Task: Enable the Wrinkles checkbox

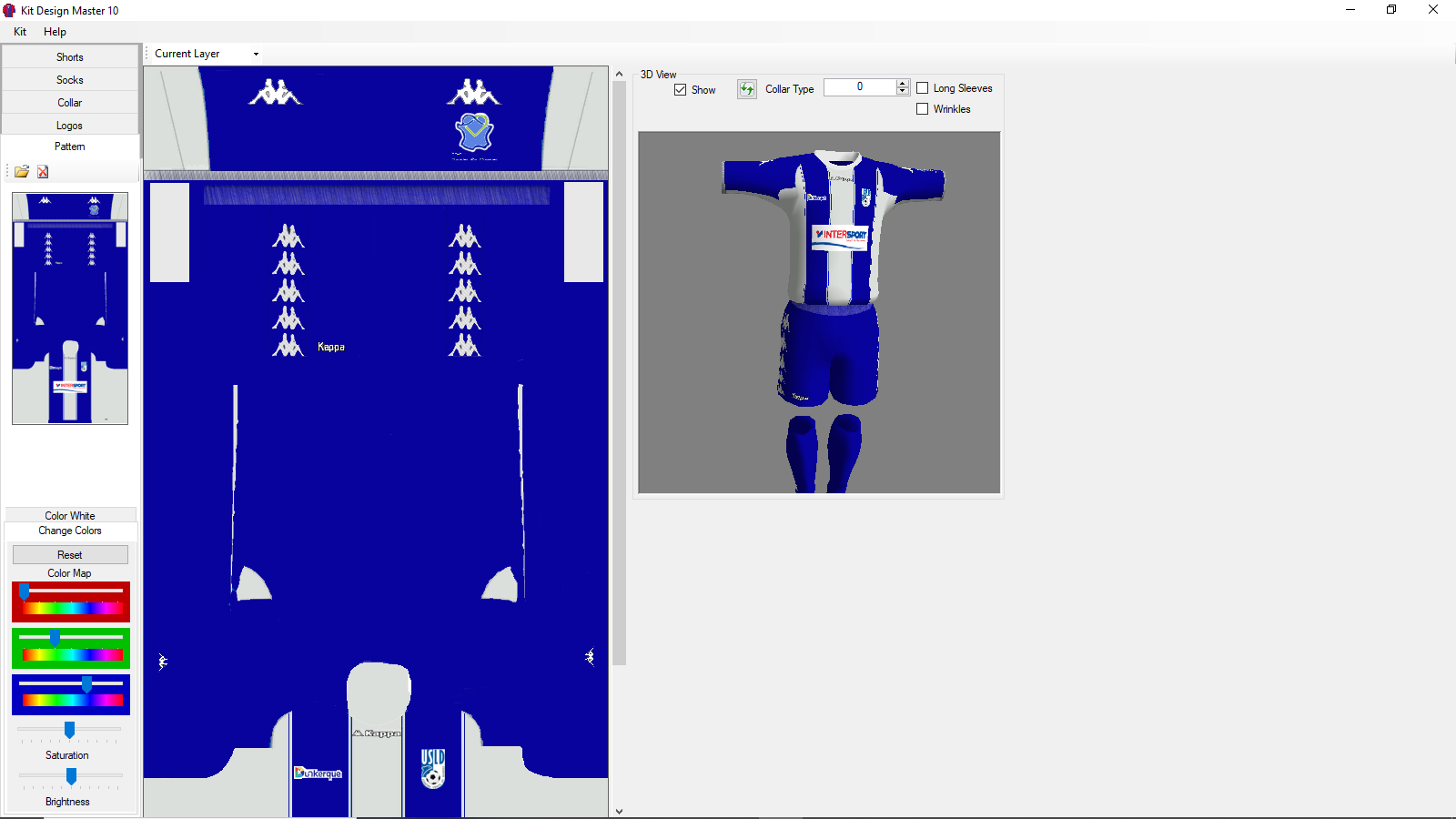Action: tap(922, 109)
